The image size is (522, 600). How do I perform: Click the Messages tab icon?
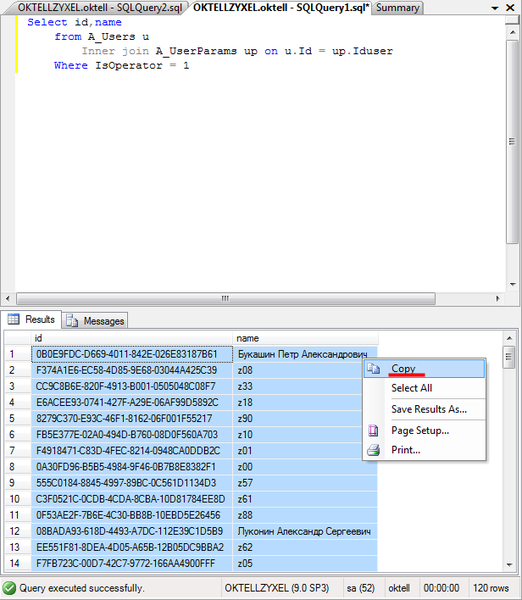click(x=72, y=320)
